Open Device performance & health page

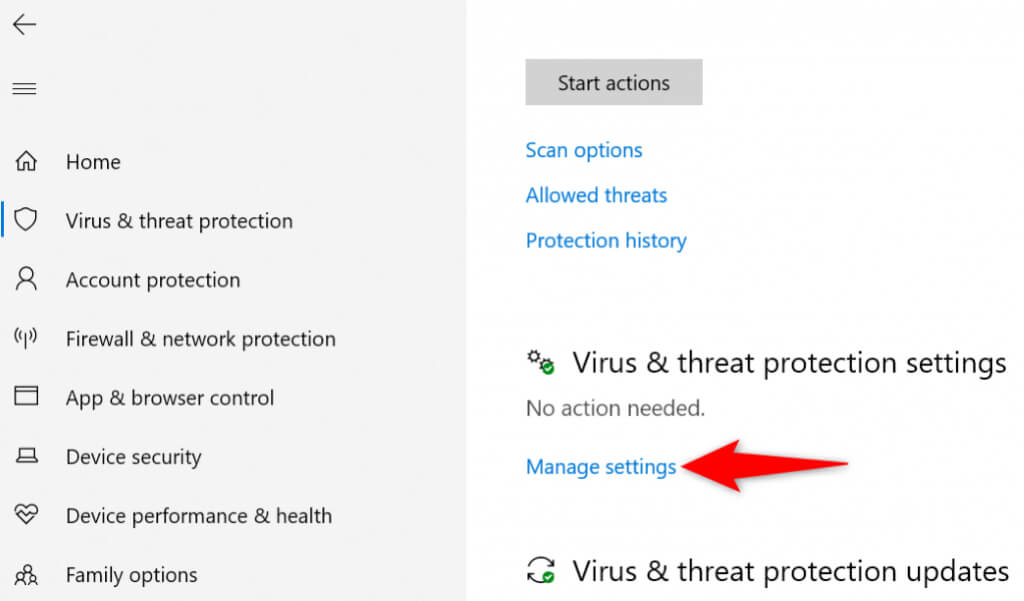[x=199, y=516]
